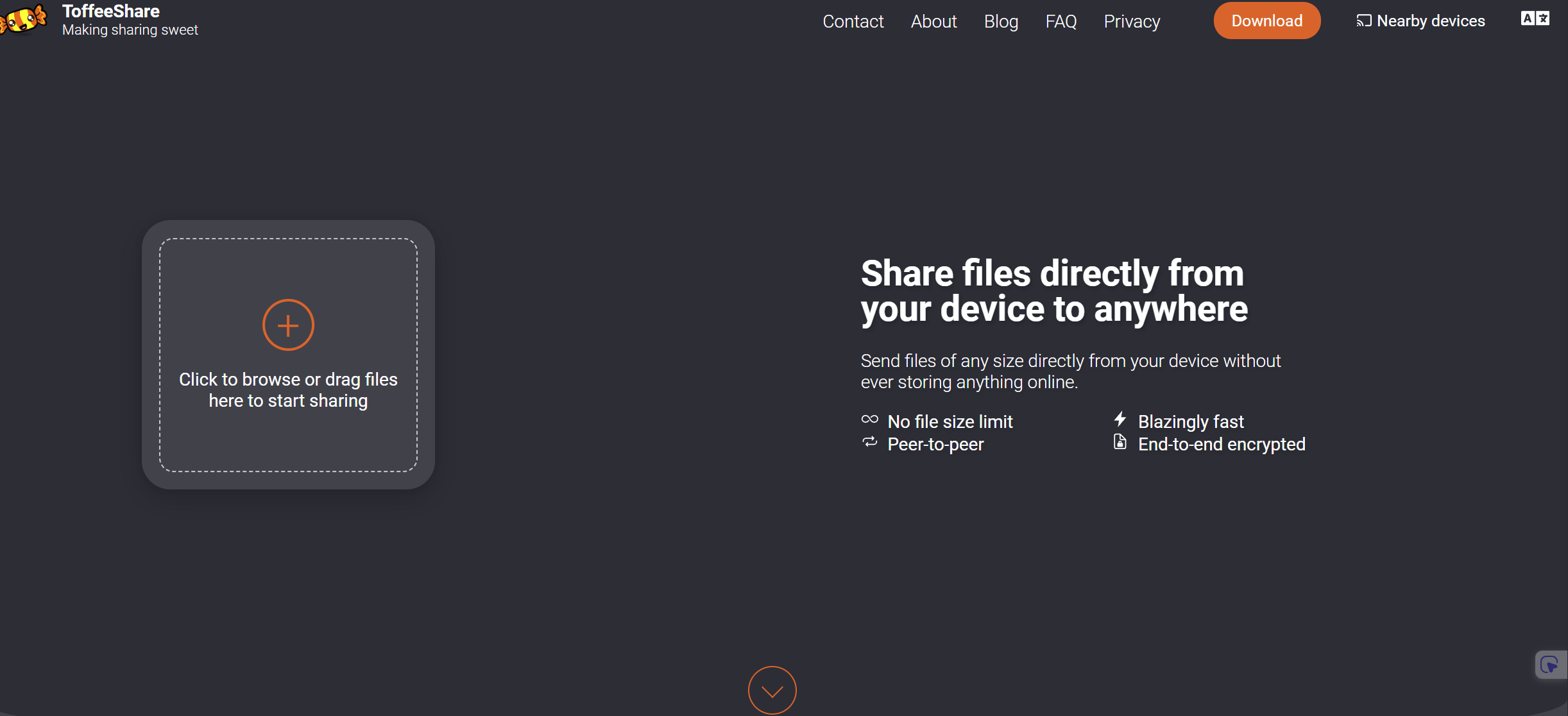Click the cast icon beside Nearby devices
Screen dimensions: 1568x716
(1363, 21)
